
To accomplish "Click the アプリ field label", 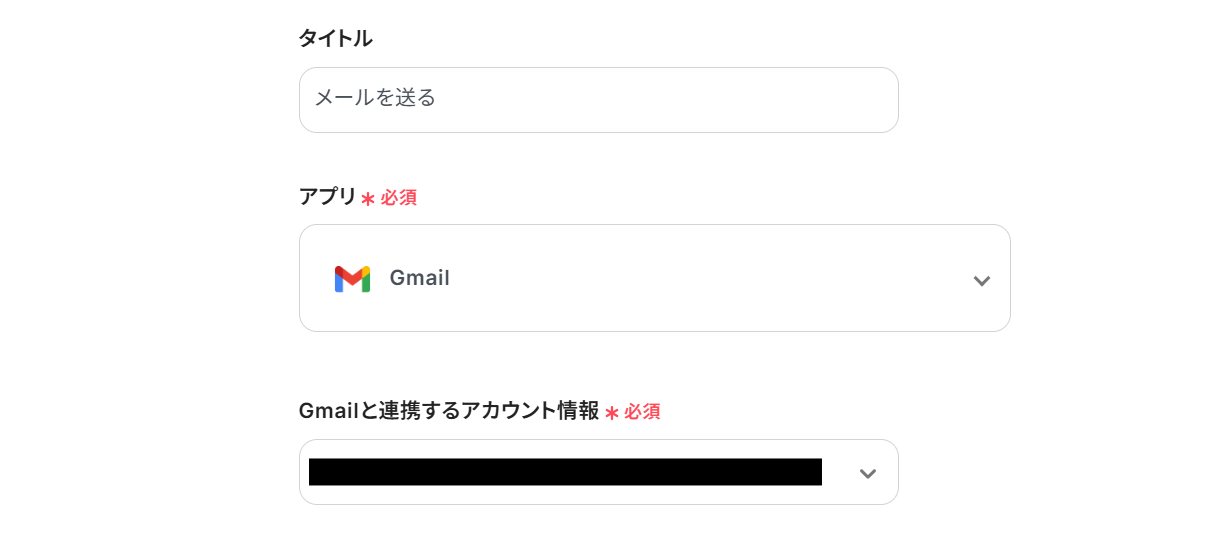I will click(x=327, y=197).
